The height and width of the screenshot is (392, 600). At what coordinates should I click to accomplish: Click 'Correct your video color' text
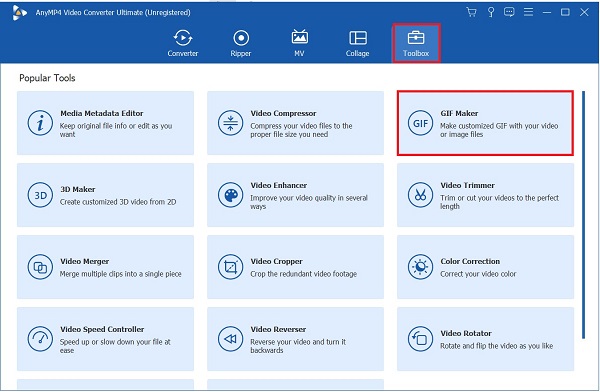coord(478,274)
